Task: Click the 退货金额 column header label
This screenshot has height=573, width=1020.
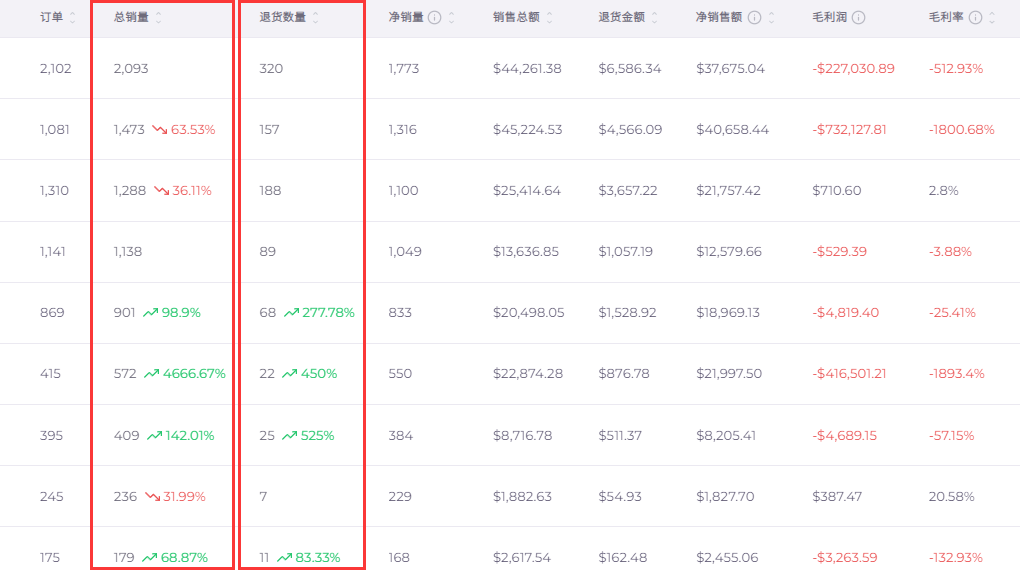Action: coord(622,18)
